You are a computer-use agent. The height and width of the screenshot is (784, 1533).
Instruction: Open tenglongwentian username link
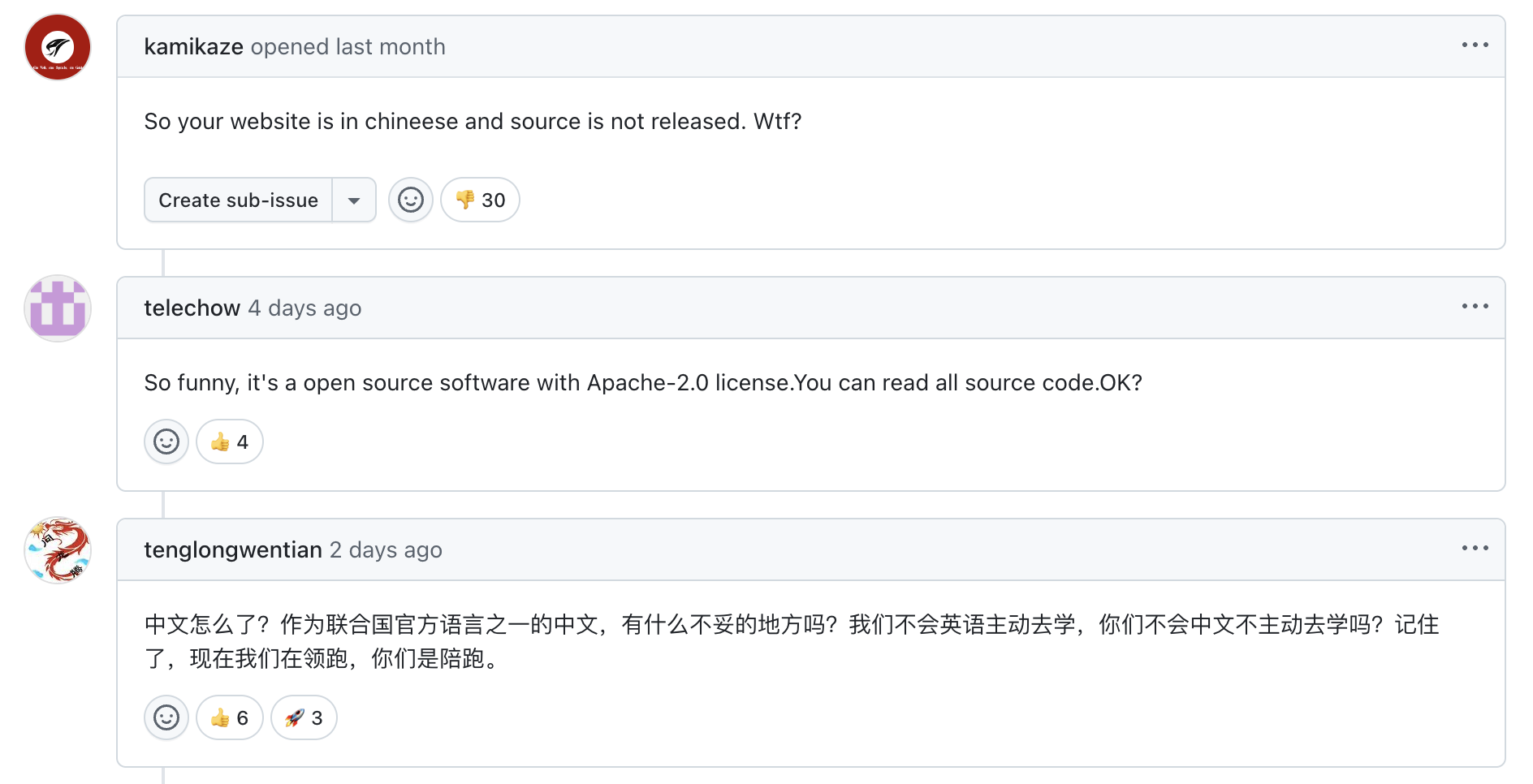(x=233, y=550)
